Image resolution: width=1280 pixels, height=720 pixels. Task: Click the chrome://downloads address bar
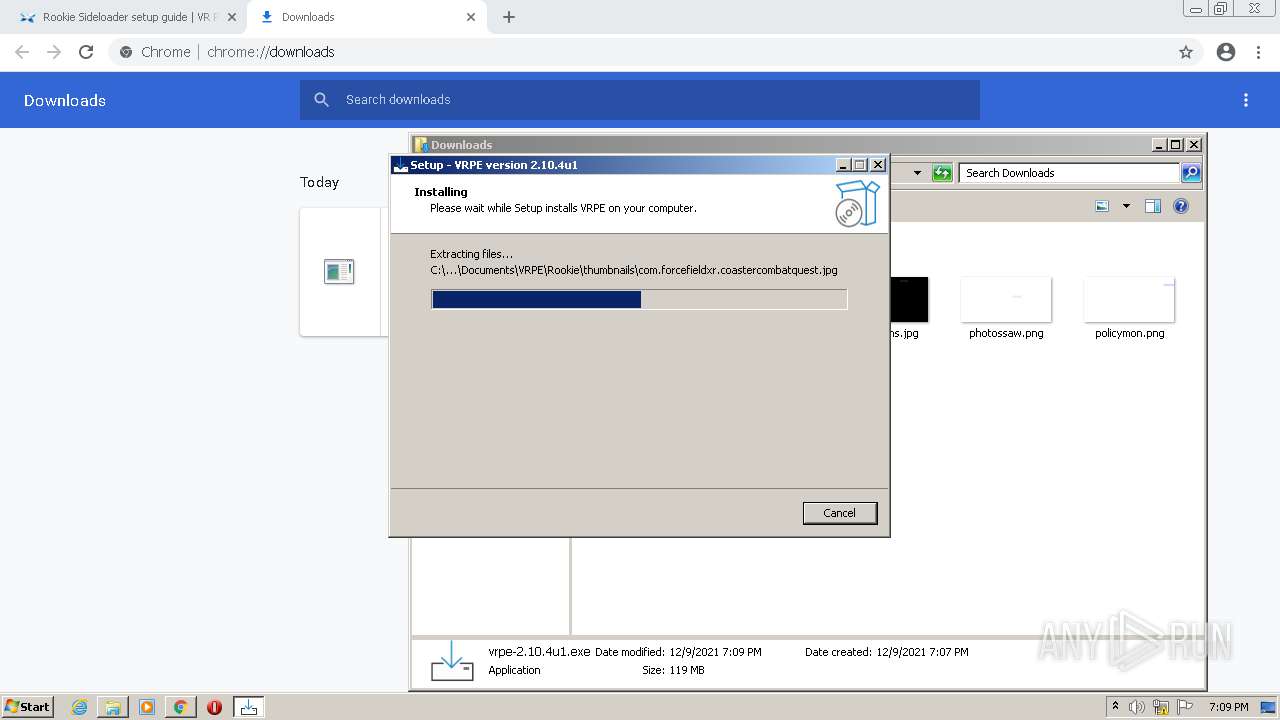pyautogui.click(x=640, y=52)
